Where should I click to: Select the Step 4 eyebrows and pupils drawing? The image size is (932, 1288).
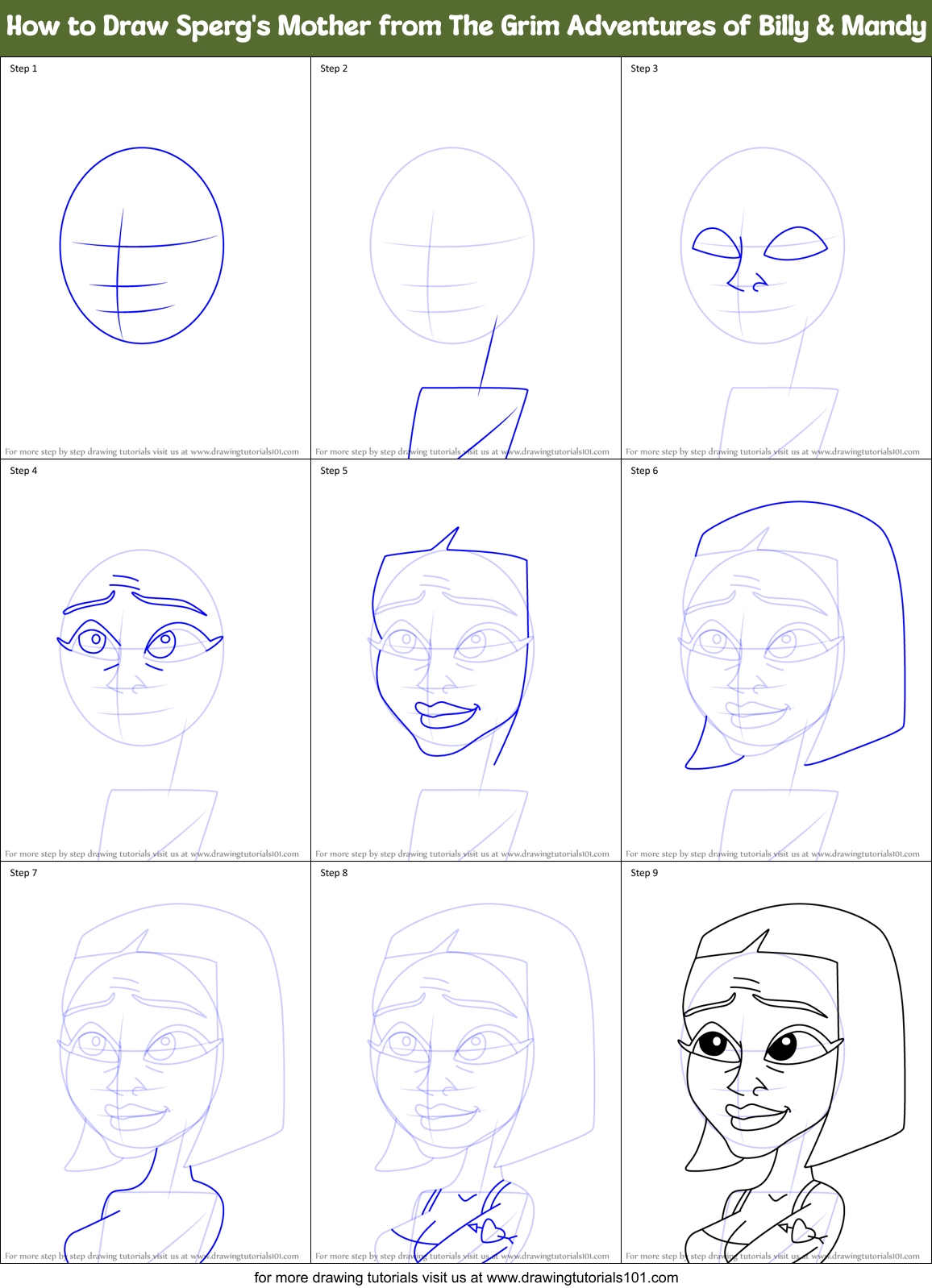[x=139, y=625]
